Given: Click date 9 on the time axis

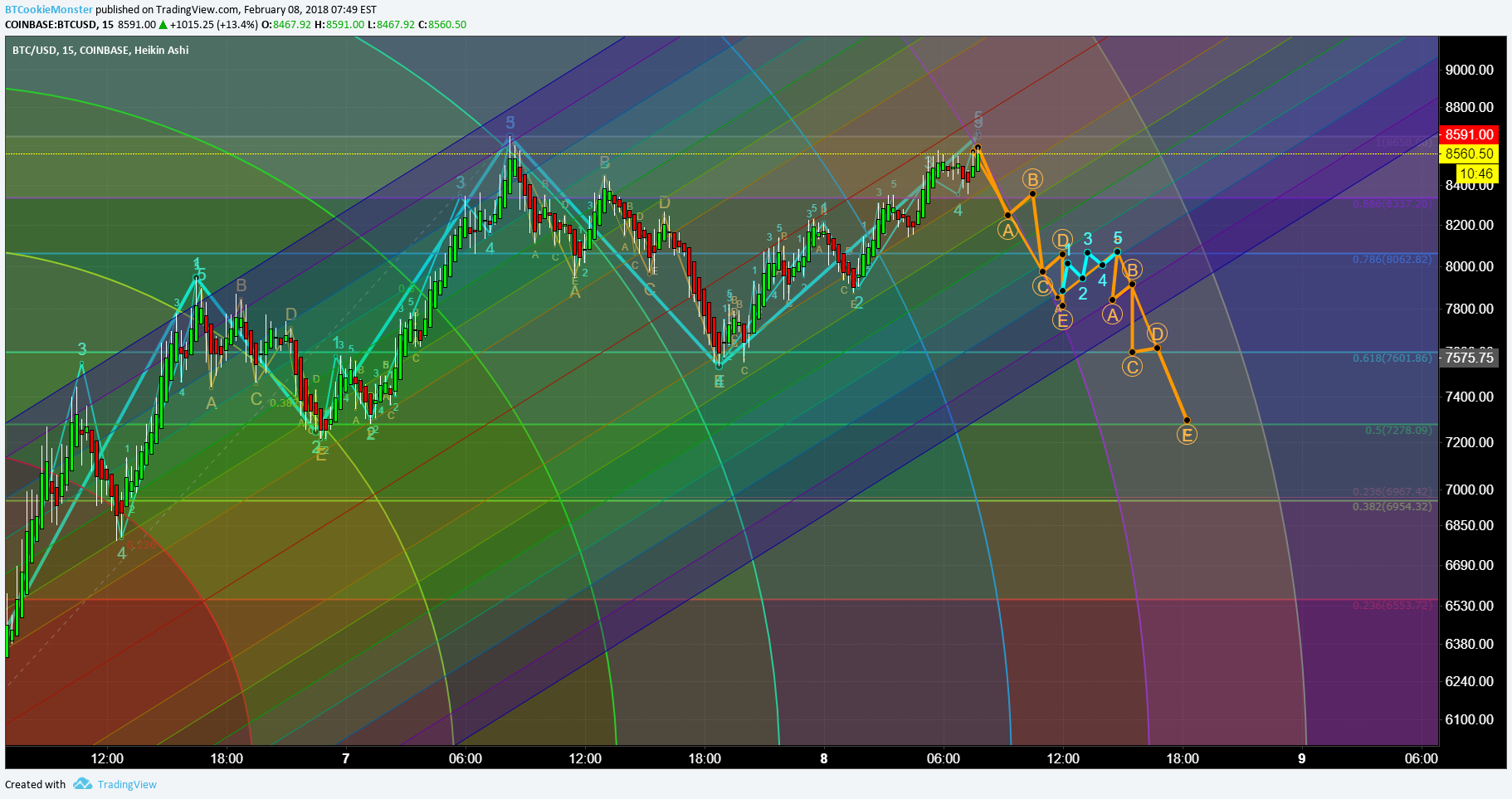Looking at the screenshot, I should [1302, 758].
